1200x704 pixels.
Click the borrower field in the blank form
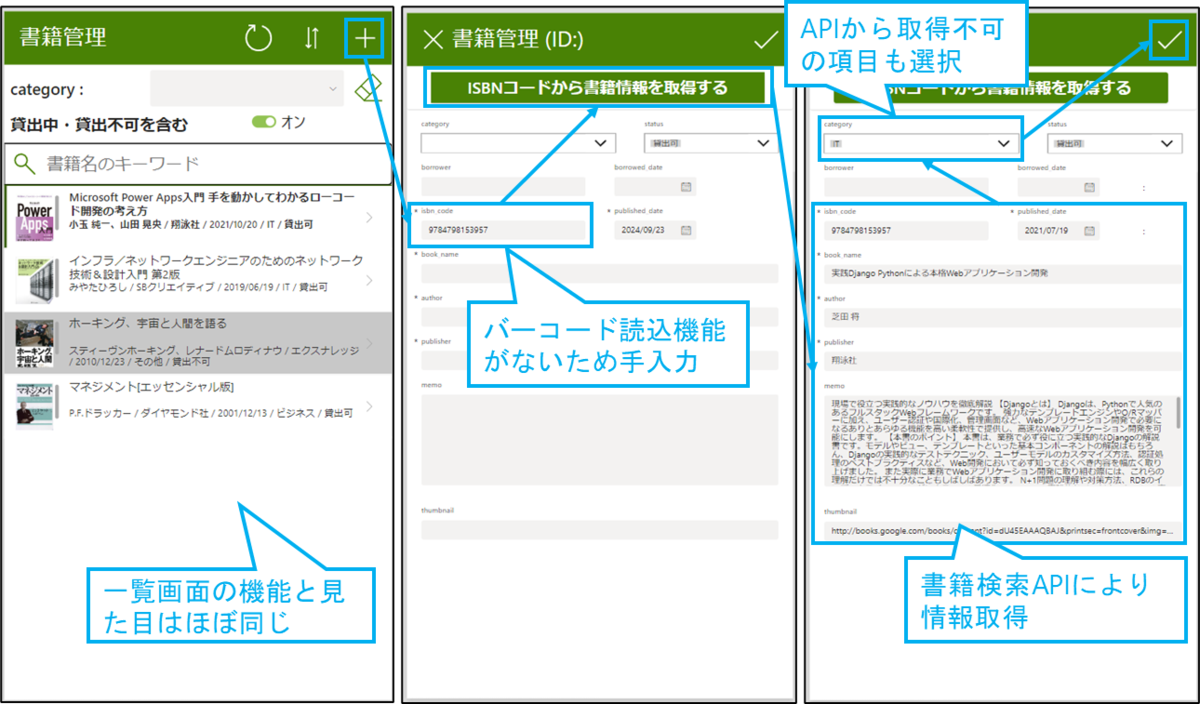pyautogui.click(x=503, y=187)
